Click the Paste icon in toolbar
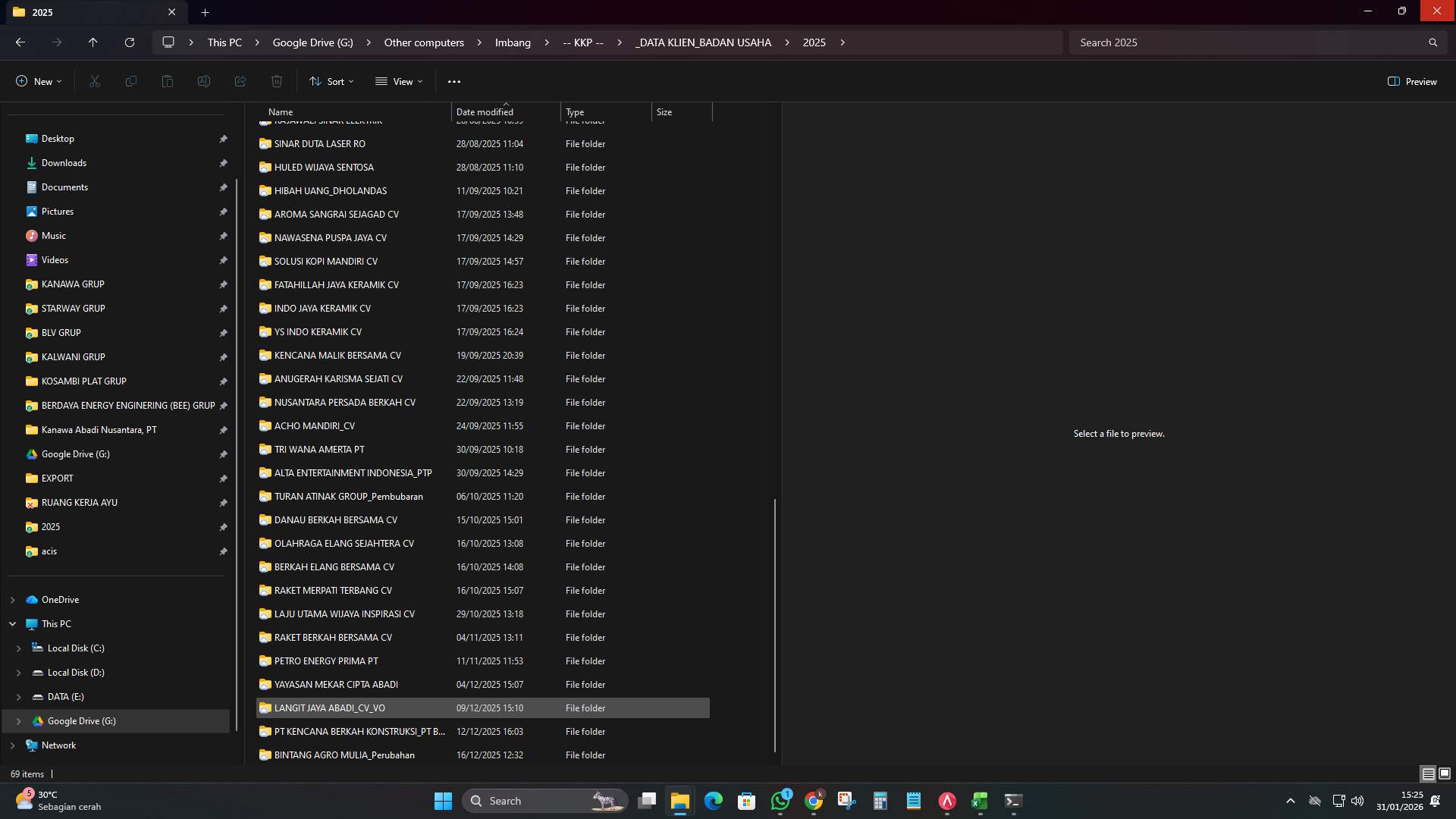This screenshot has width=1456, height=819. click(167, 81)
